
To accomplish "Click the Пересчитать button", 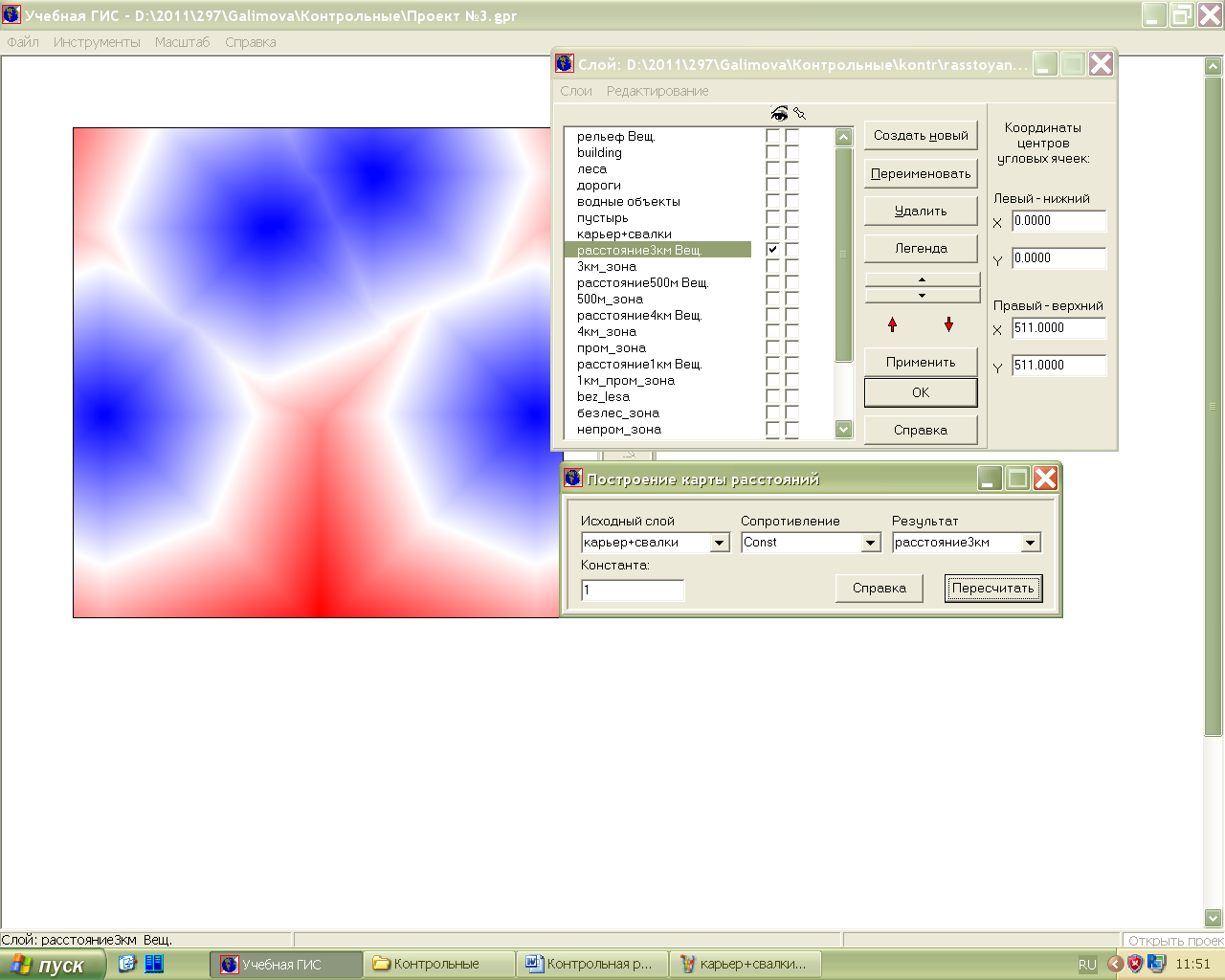I will (992, 589).
